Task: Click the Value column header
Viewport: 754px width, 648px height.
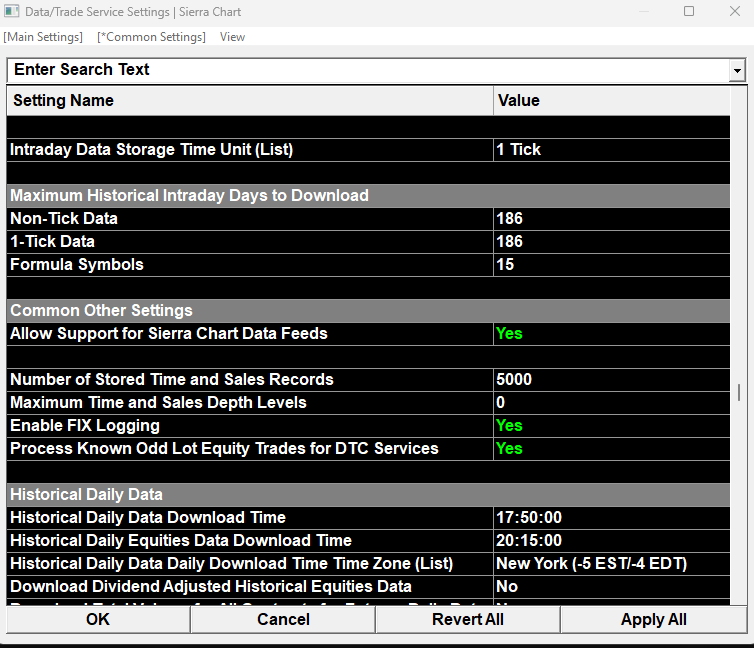Action: pyautogui.click(x=612, y=100)
